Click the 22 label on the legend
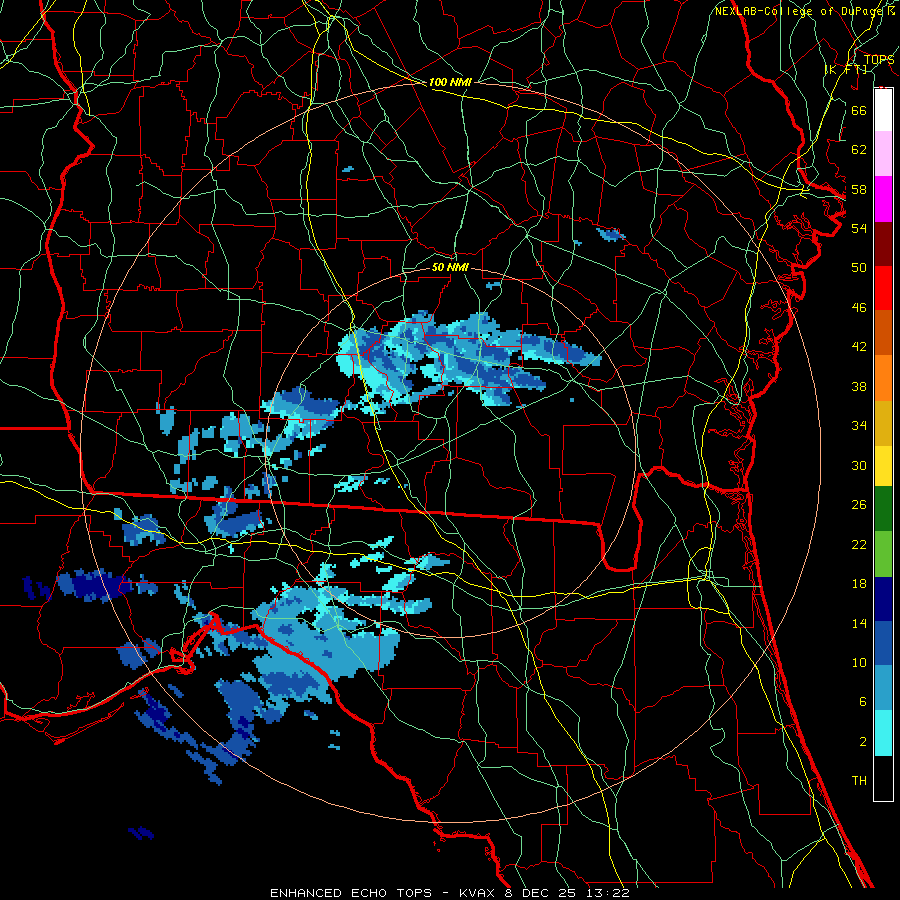Screen dimensions: 900x900 point(859,544)
